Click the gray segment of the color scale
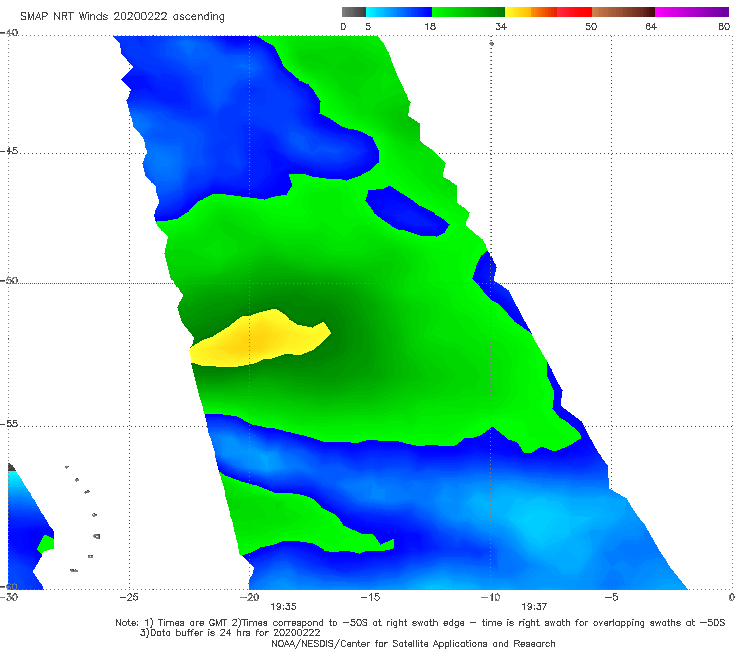The image size is (740, 650). click(x=353, y=12)
